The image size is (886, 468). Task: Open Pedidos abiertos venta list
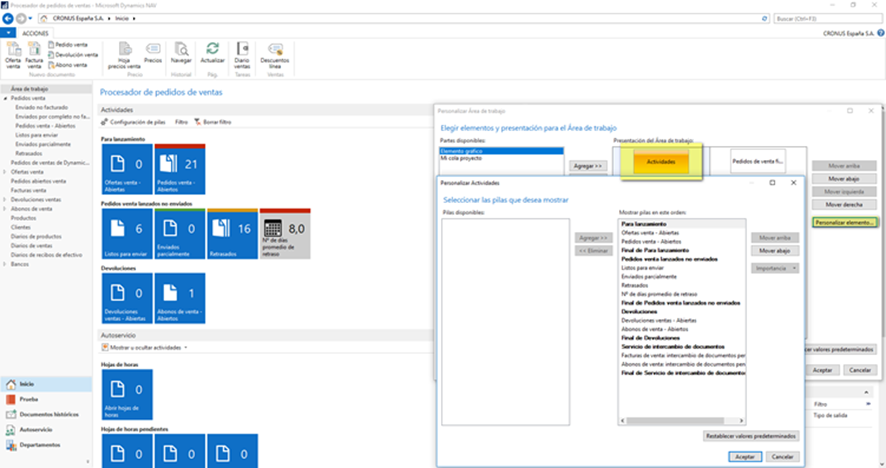pyautogui.click(x=38, y=181)
